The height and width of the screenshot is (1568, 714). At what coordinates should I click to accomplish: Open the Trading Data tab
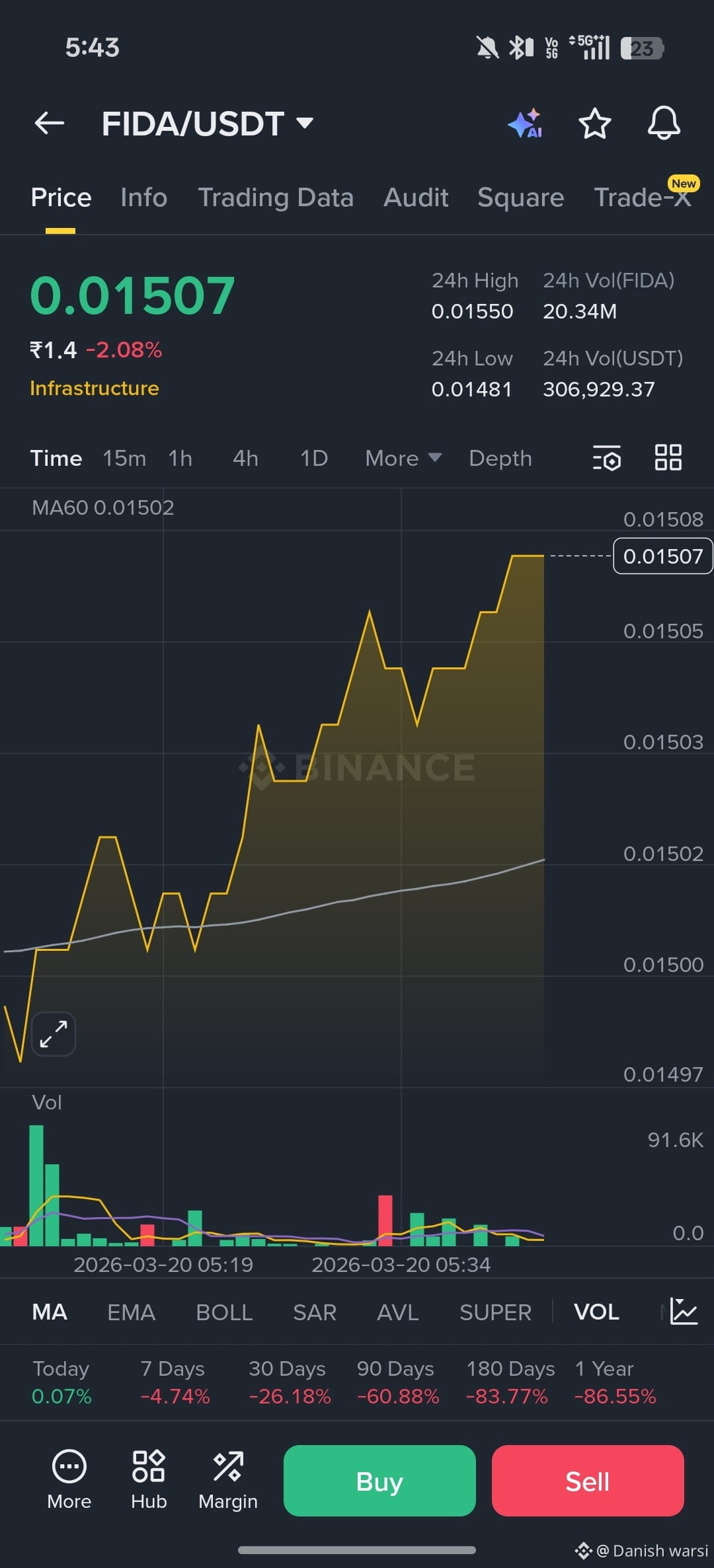pos(276,198)
